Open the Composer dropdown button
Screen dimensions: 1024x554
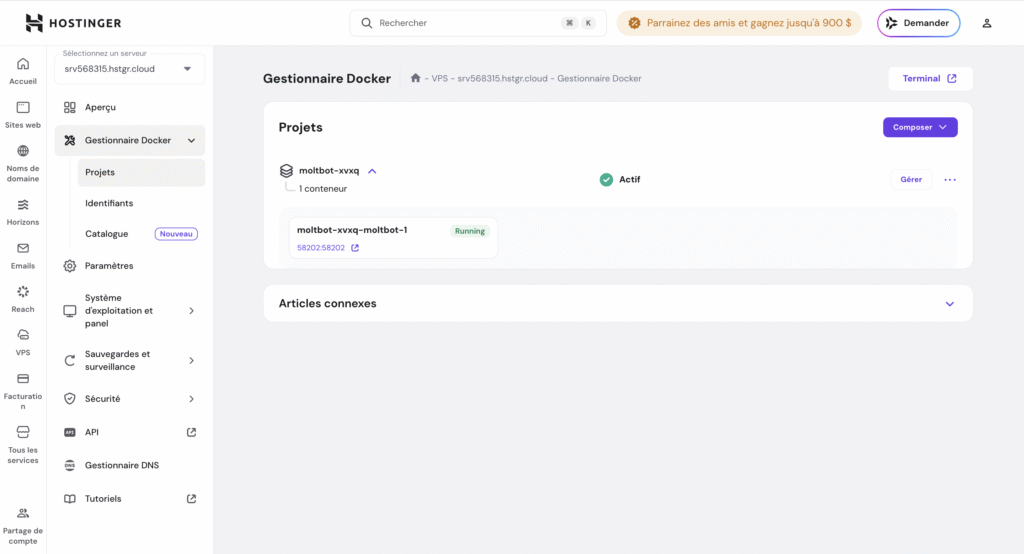pos(920,127)
